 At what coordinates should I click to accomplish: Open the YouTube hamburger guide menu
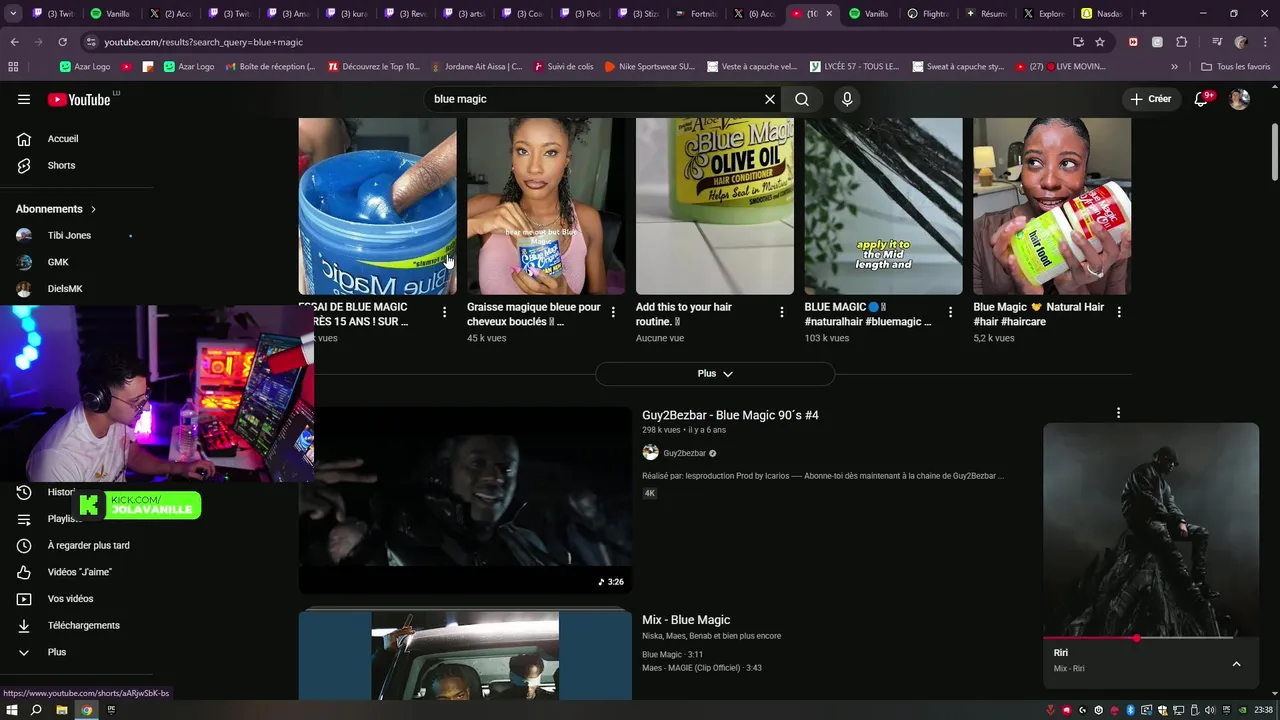tap(24, 99)
